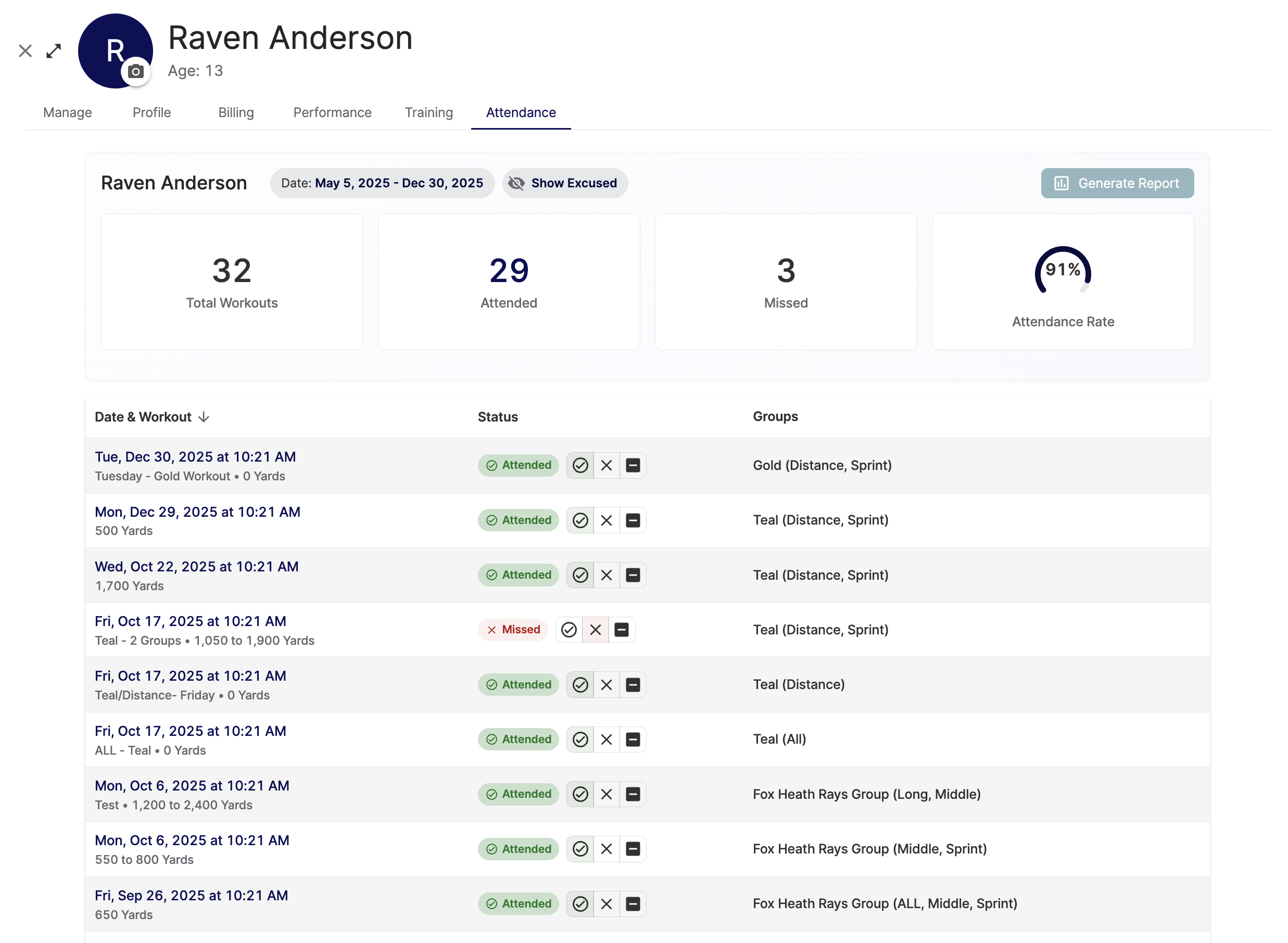Close the athlete panel with X icon
Screen dimensions: 1288x943
[25, 51]
